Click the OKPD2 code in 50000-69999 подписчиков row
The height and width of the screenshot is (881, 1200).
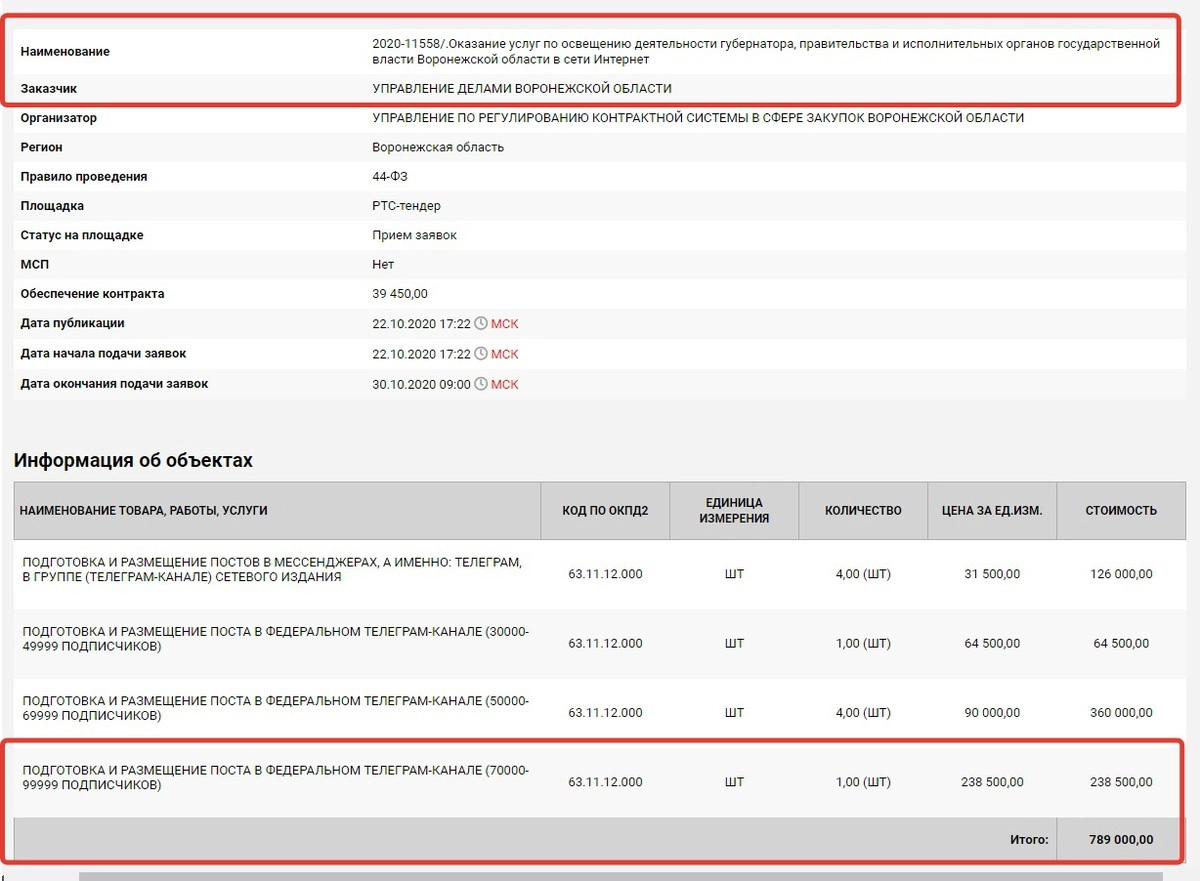click(605, 713)
